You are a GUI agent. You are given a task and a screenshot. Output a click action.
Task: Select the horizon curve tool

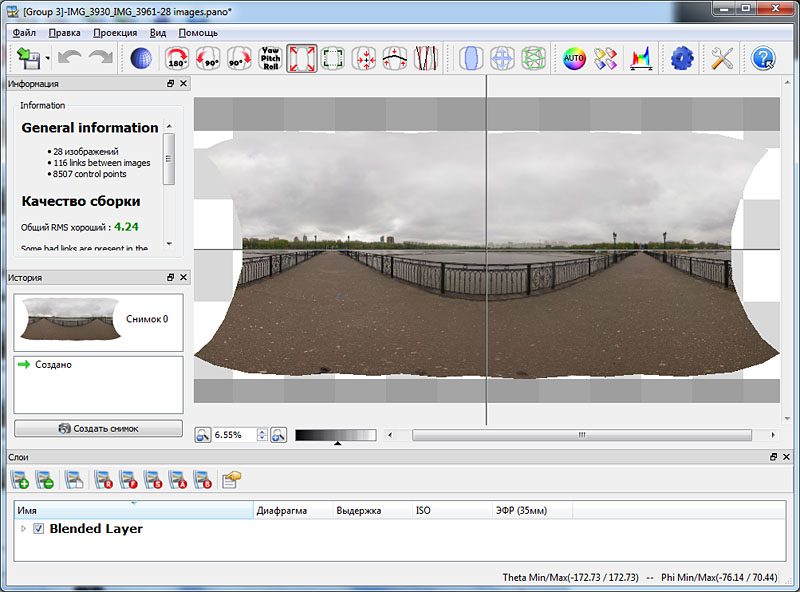coord(395,58)
